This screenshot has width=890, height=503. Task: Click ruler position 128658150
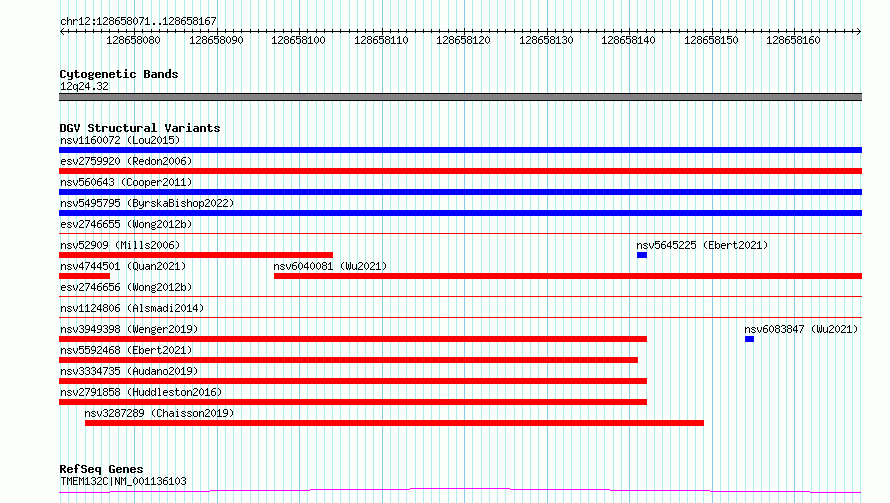(x=712, y=40)
